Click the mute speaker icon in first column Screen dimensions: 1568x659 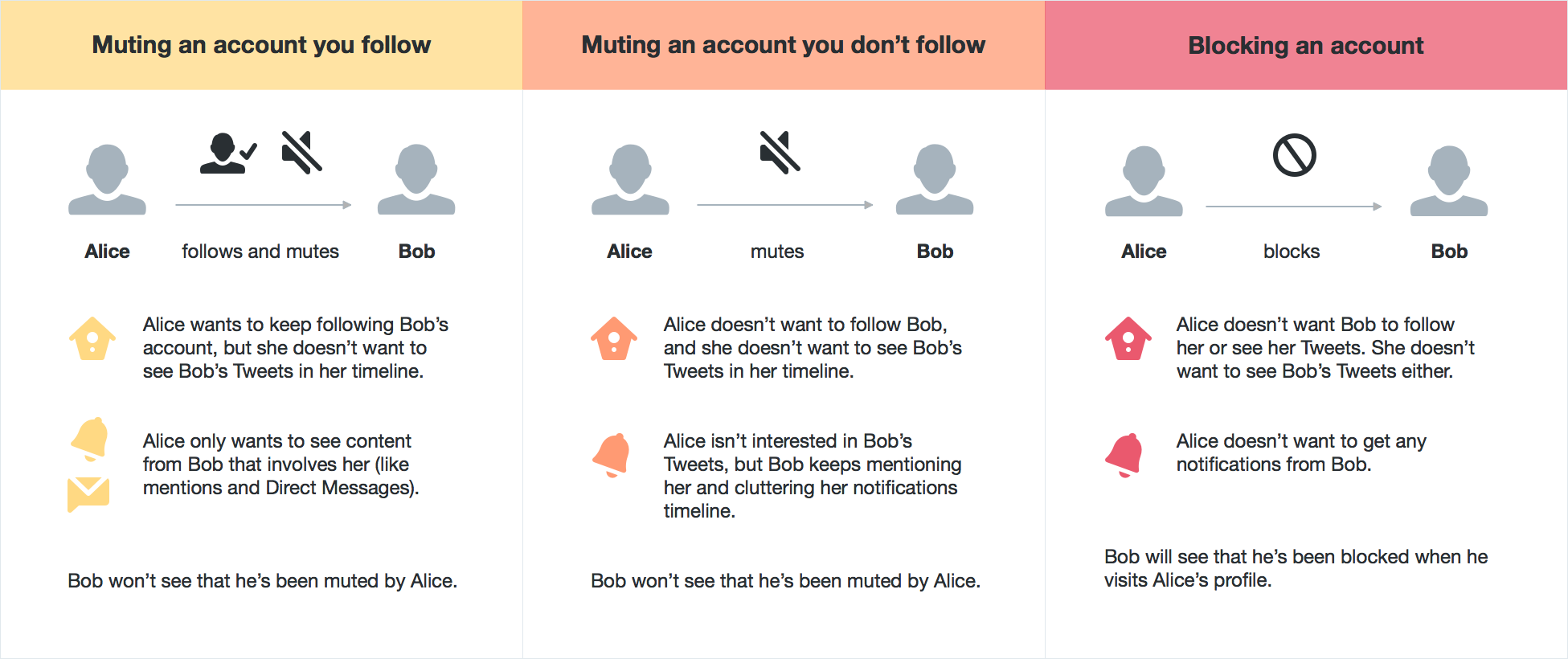pos(302,152)
